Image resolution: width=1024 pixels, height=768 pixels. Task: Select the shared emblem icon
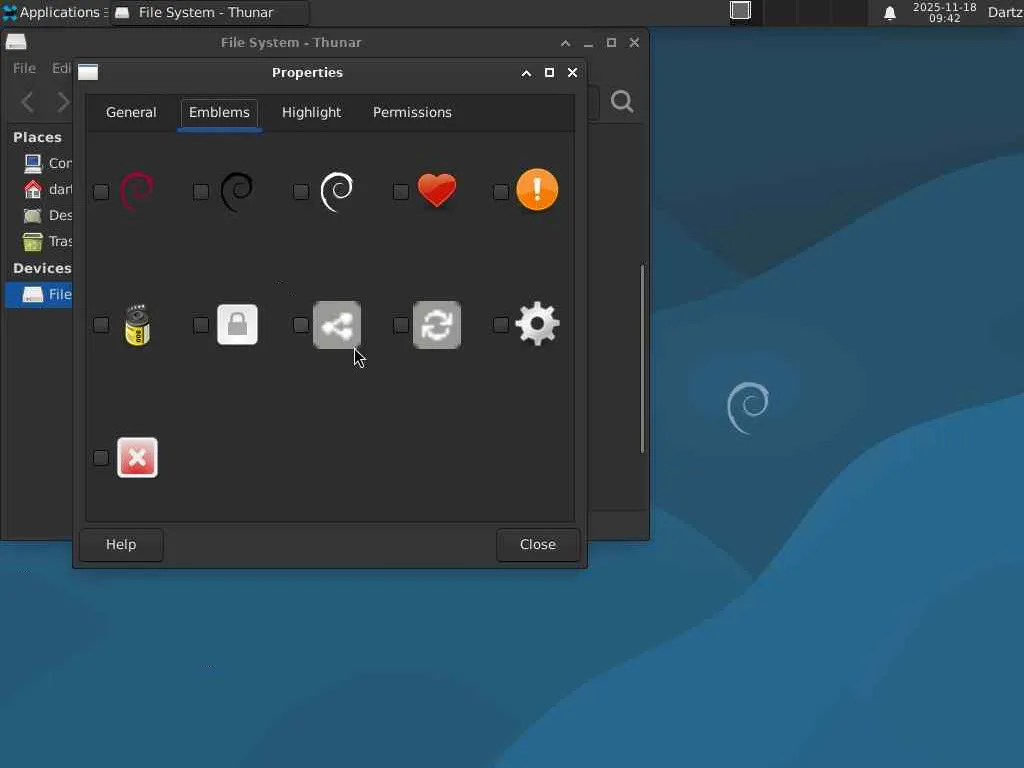click(337, 325)
